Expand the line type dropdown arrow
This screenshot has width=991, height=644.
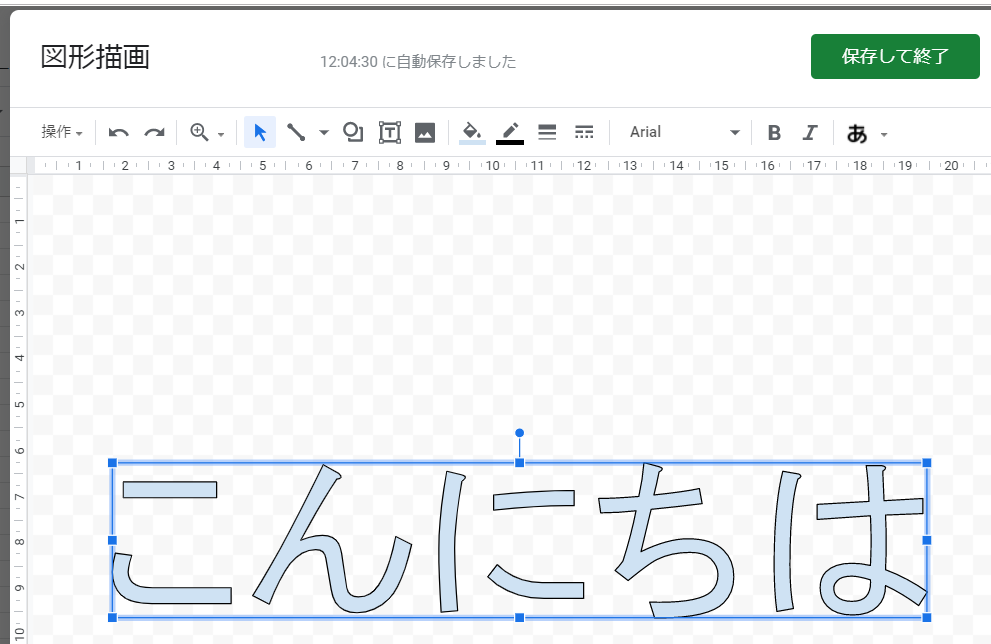pos(324,133)
